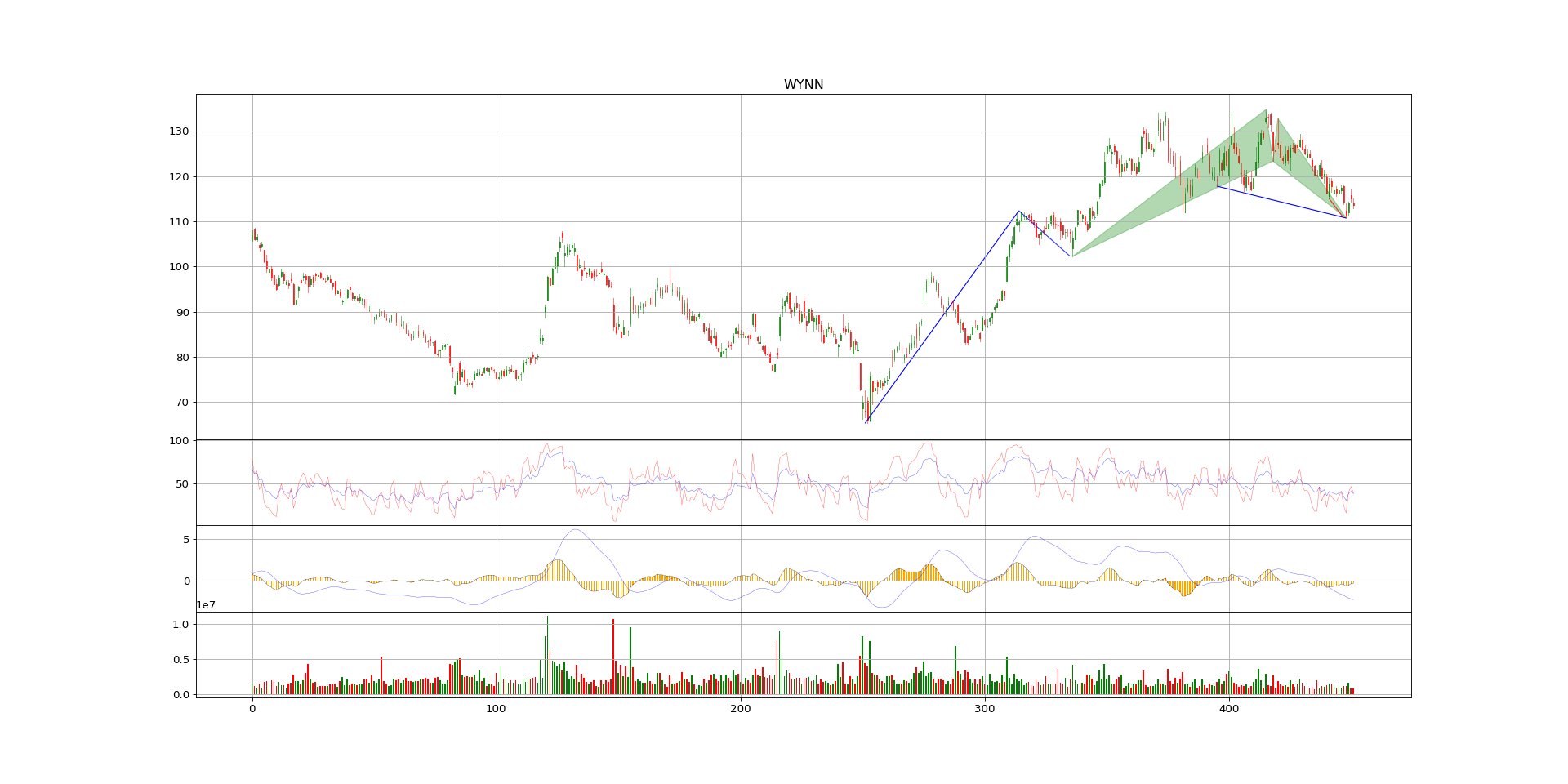Click the 130 price axis label
The height and width of the screenshot is (784, 1568).
click(179, 131)
